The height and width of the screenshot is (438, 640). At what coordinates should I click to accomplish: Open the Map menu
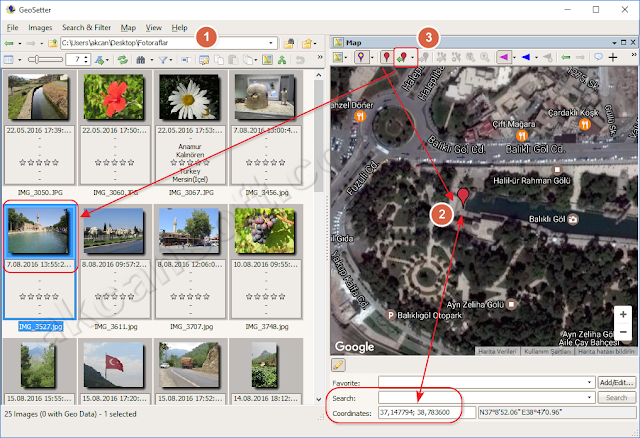click(128, 27)
